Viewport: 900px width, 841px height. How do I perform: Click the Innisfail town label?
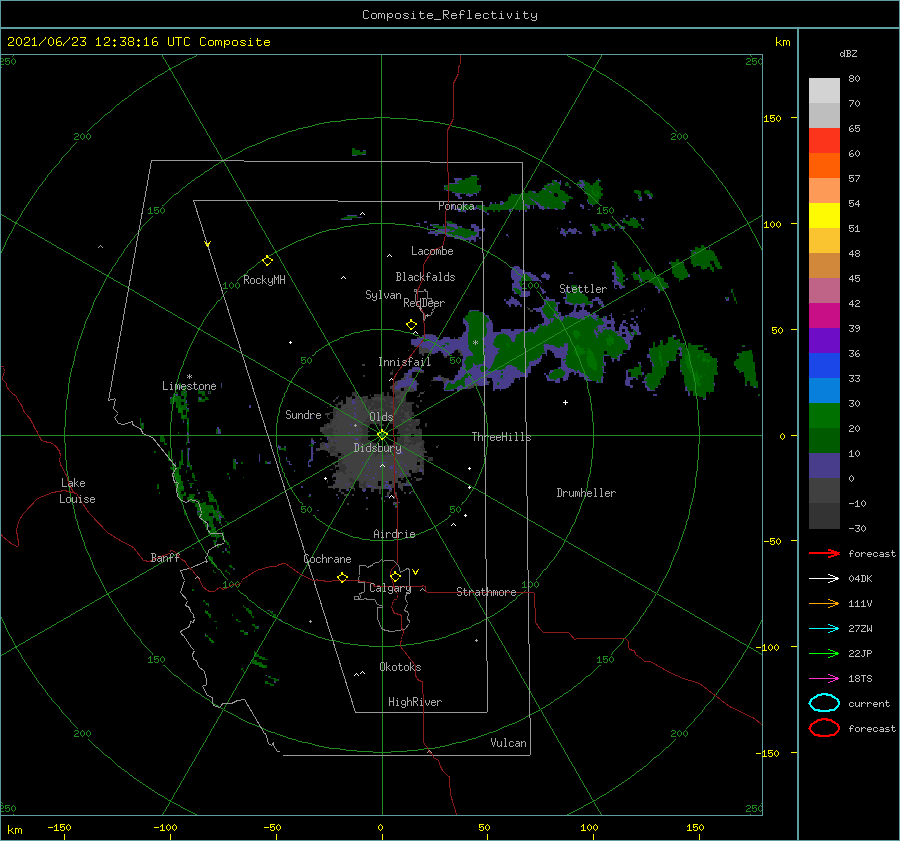(x=404, y=362)
